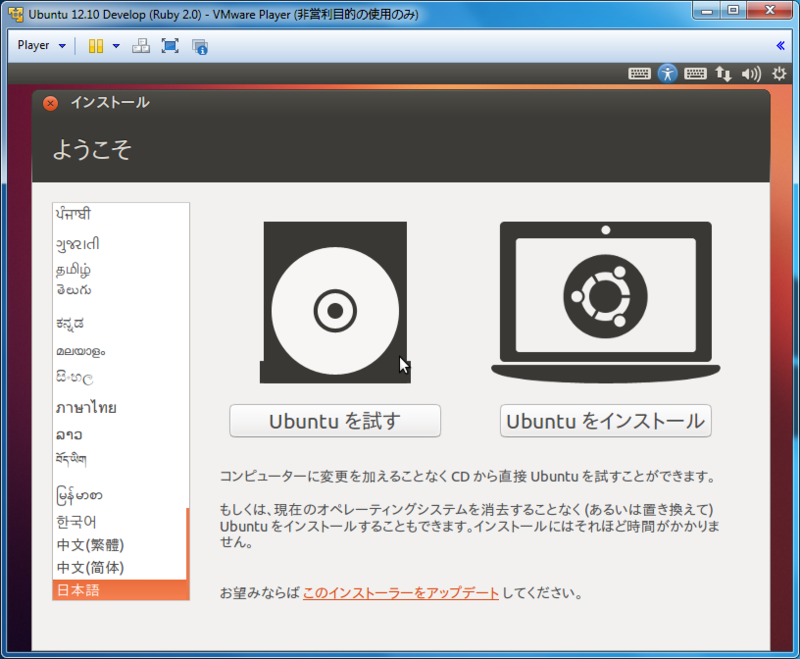Click the first keyboard indicator icon

(639, 74)
